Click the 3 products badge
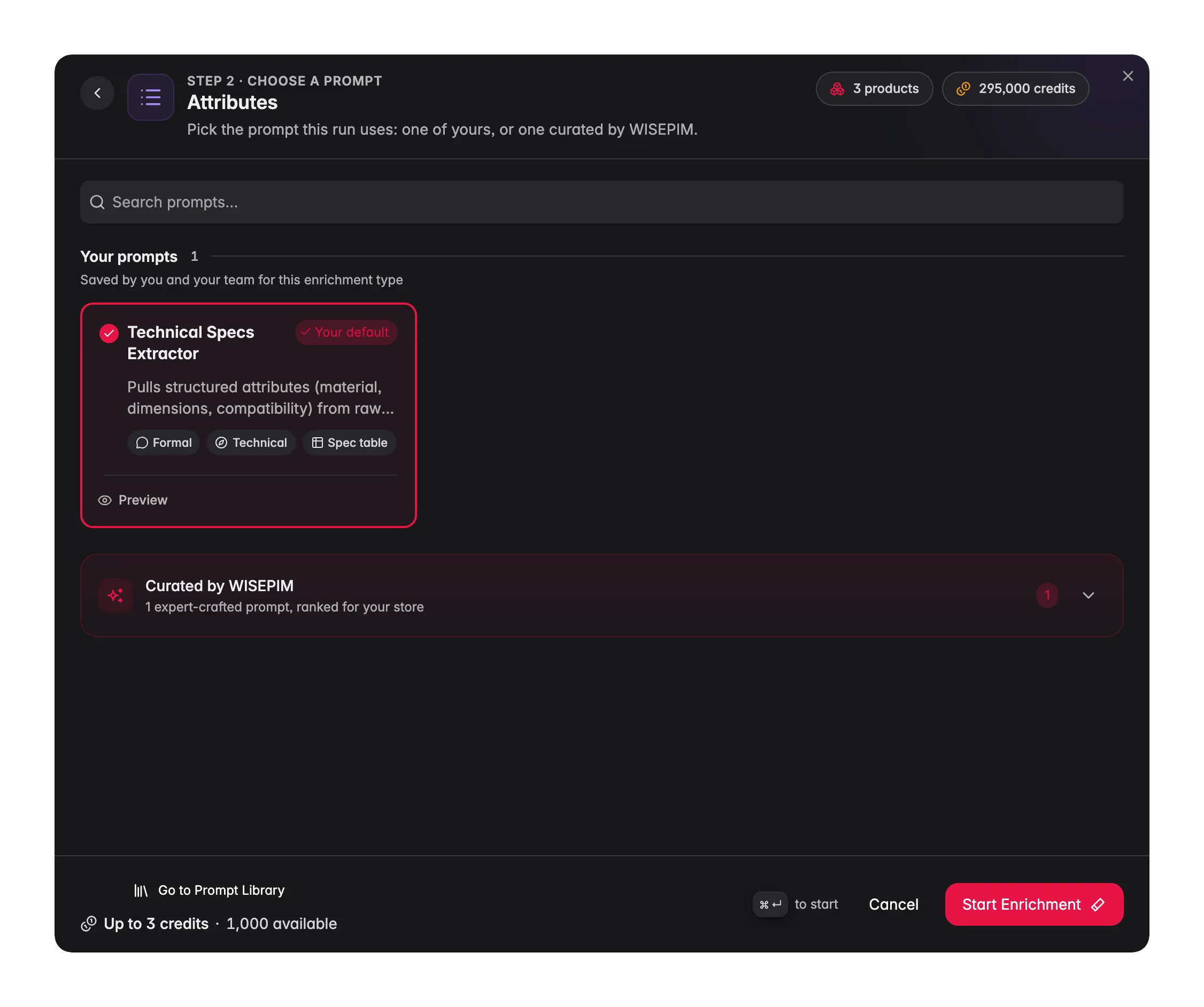This screenshot has width=1204, height=1007. coord(874,89)
